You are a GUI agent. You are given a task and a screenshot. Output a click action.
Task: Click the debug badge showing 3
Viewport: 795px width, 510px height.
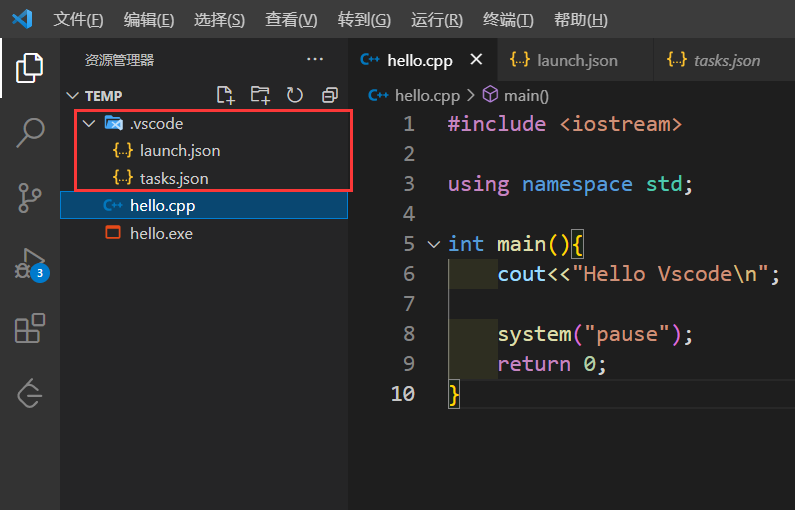(x=40, y=273)
